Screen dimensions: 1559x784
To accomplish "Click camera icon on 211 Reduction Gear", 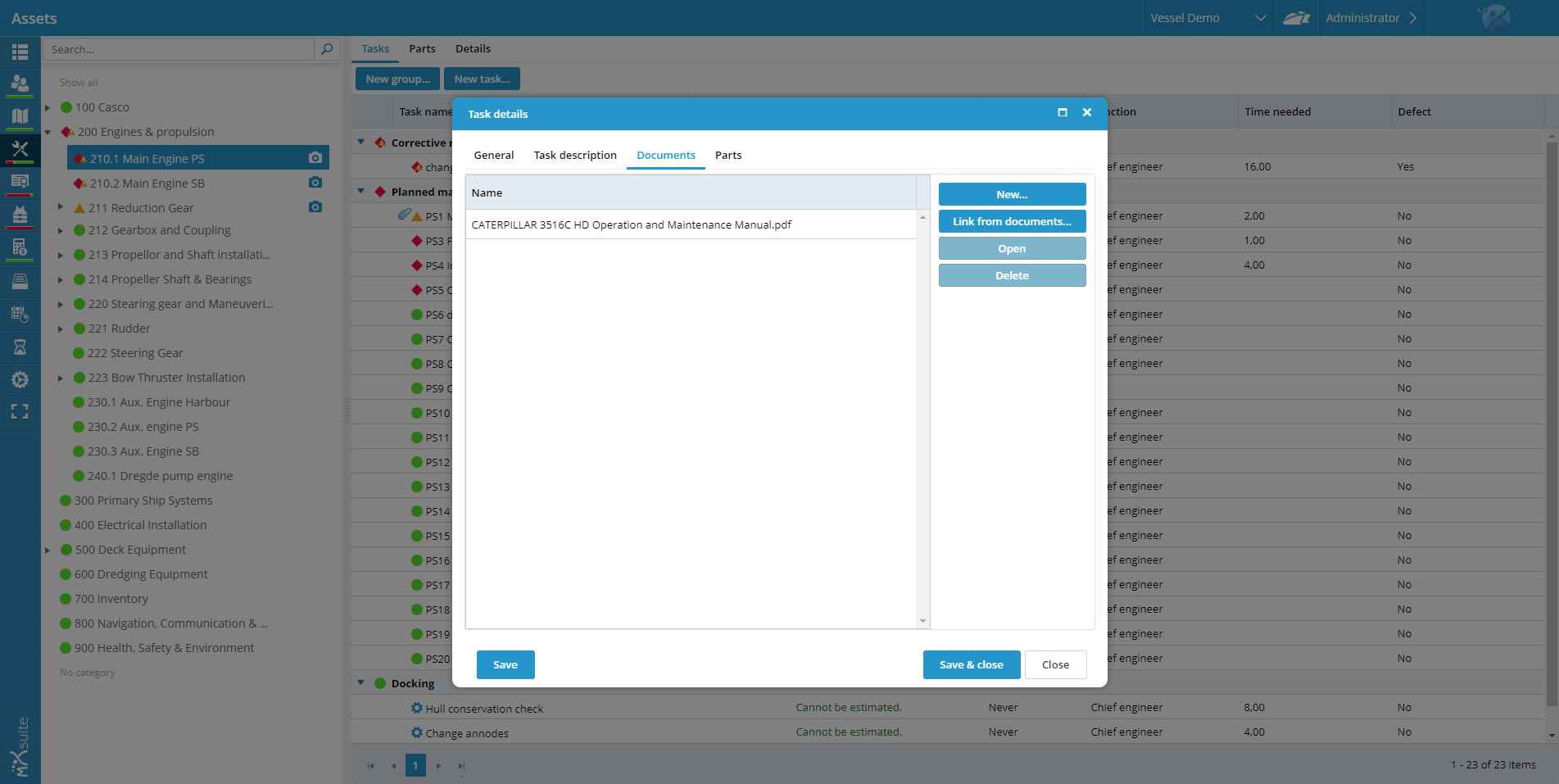I will point(315,207).
